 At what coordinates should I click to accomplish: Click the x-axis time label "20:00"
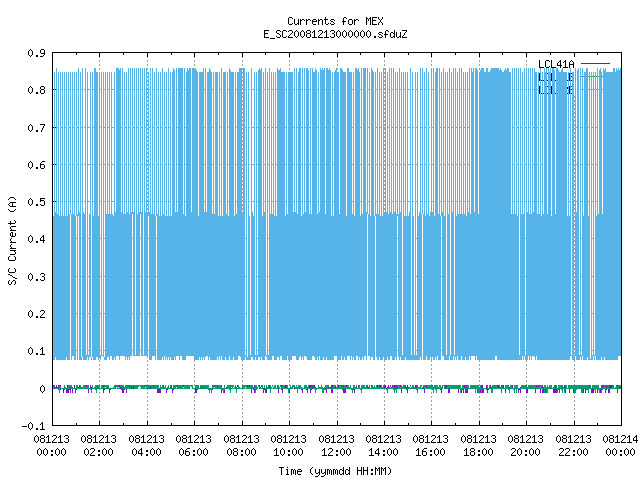coord(525,452)
